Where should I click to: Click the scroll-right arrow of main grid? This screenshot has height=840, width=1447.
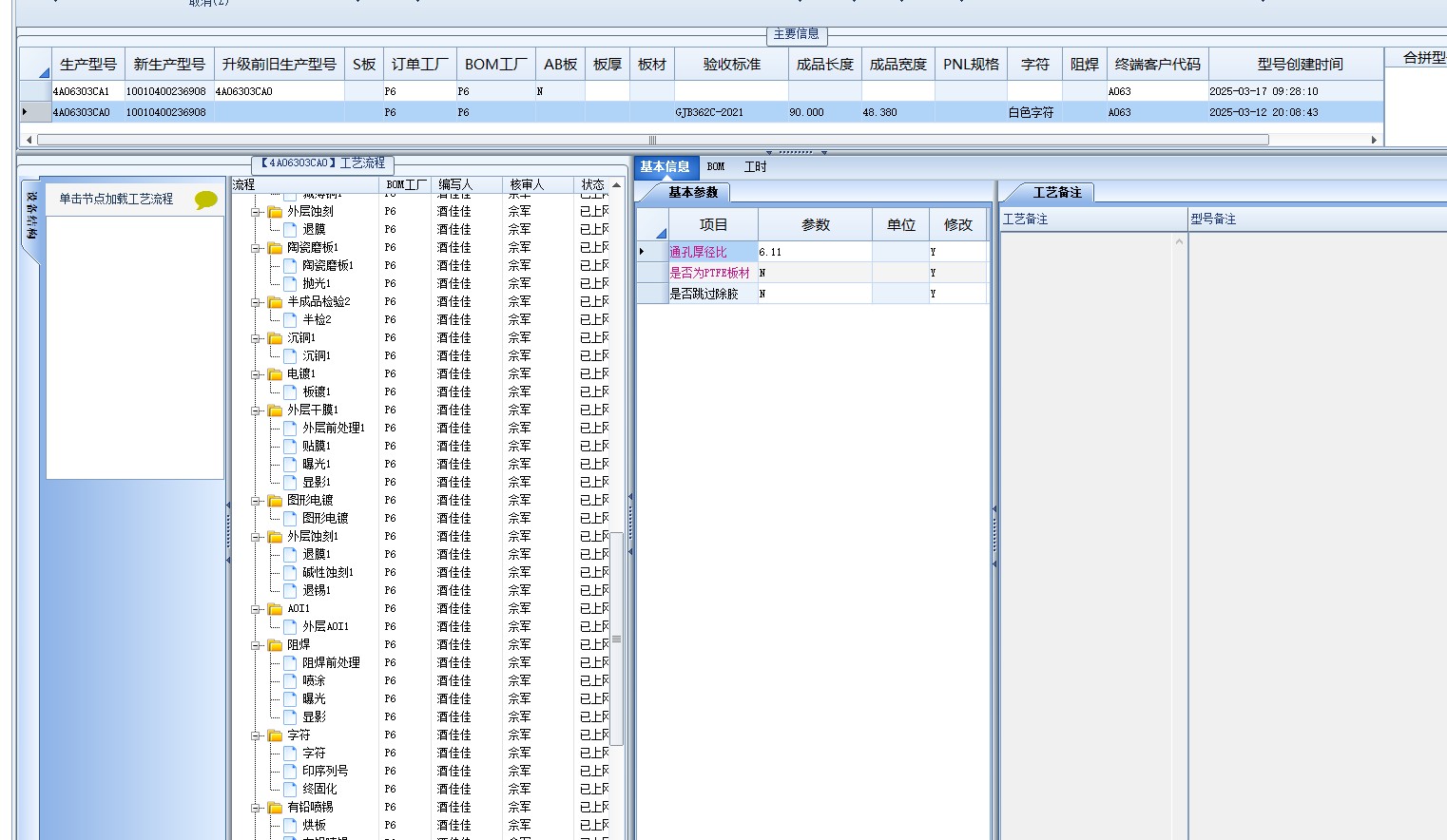click(x=1374, y=140)
